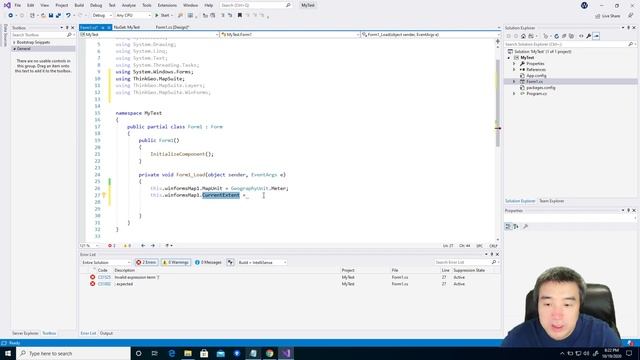Click the Start debugging button

163,16
